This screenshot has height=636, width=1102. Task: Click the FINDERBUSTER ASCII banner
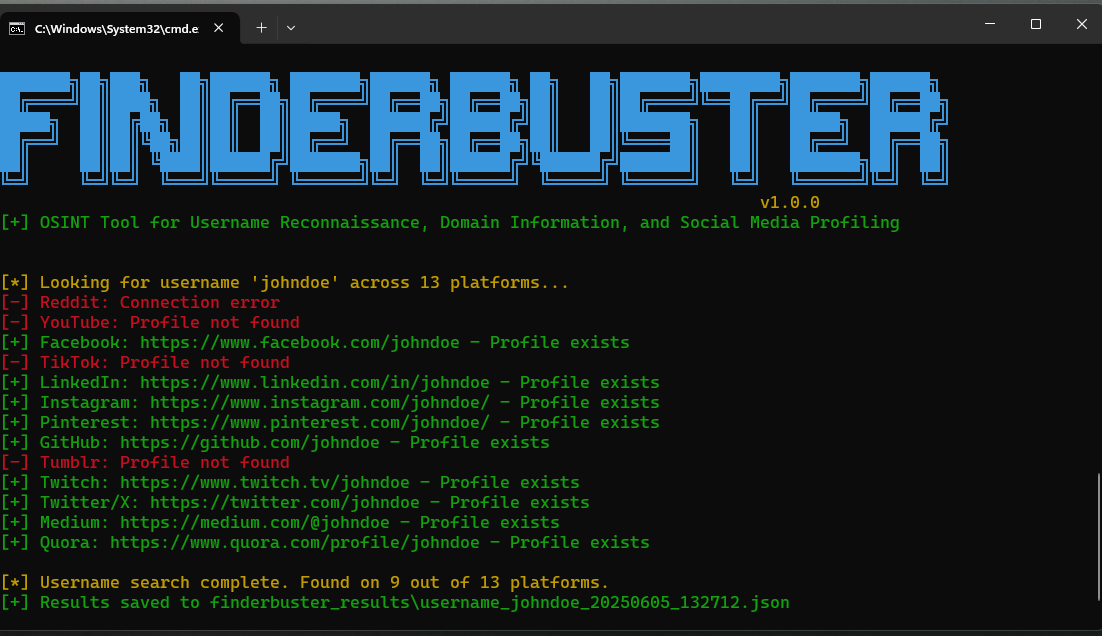coord(475,125)
